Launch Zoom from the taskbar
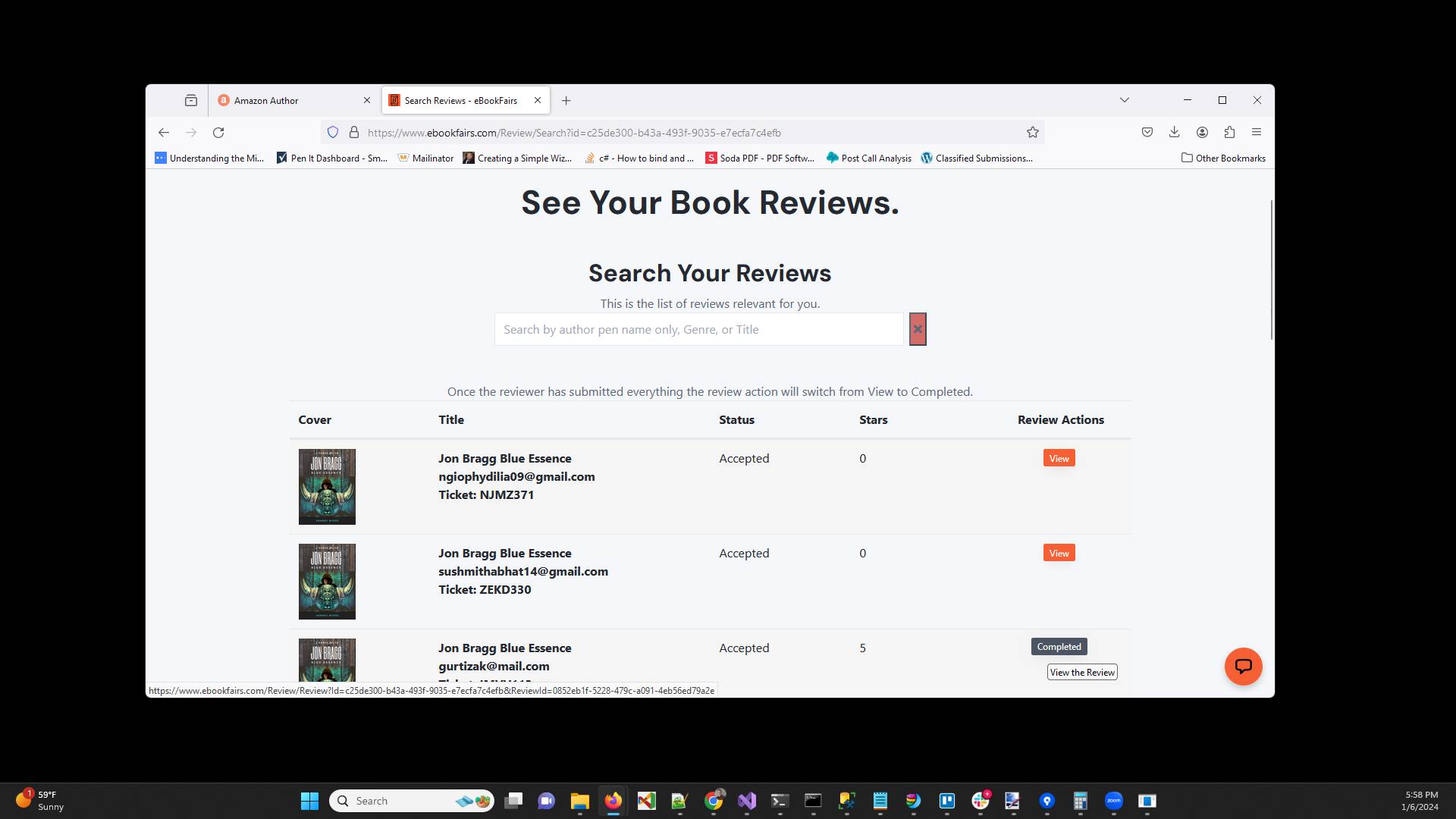 (1114, 800)
